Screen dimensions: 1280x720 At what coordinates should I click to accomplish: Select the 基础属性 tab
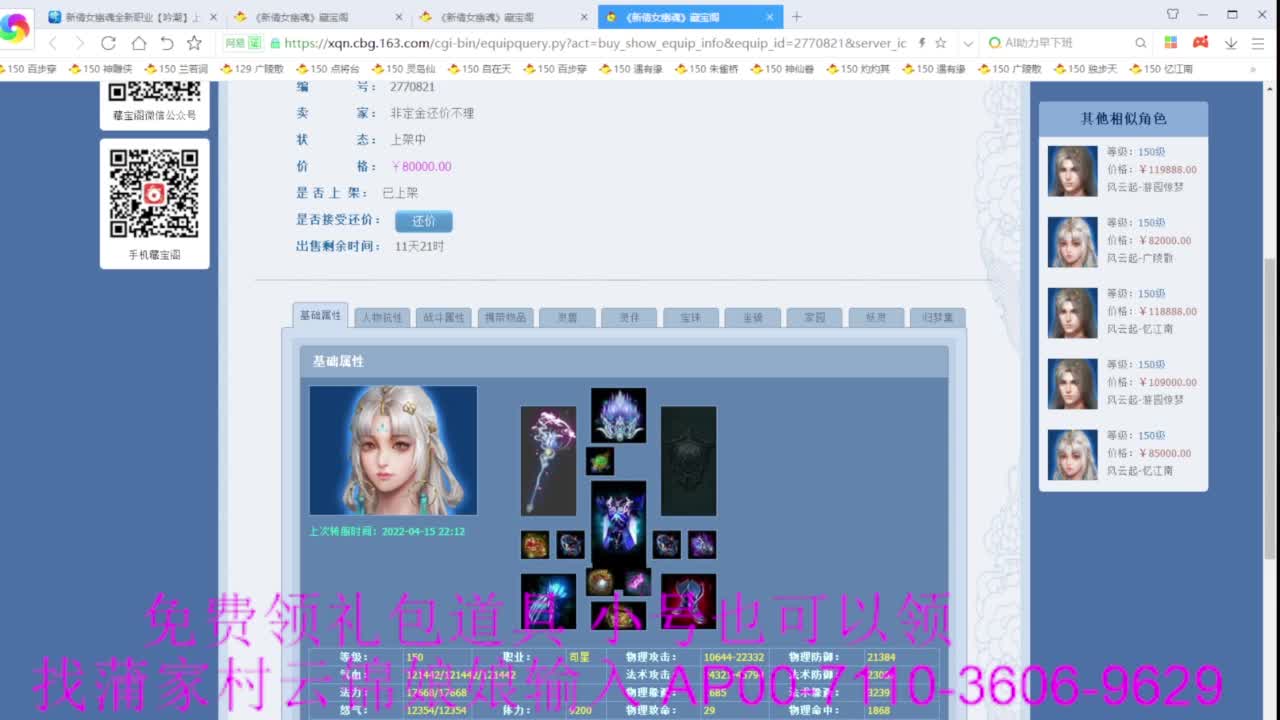320,315
